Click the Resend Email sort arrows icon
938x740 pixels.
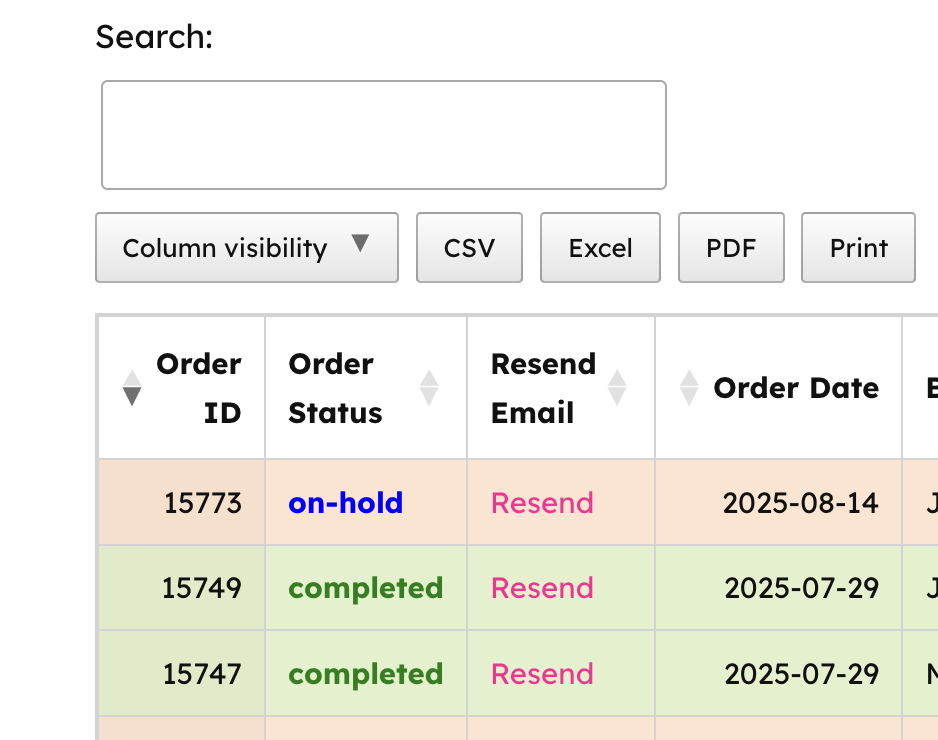[617, 388]
